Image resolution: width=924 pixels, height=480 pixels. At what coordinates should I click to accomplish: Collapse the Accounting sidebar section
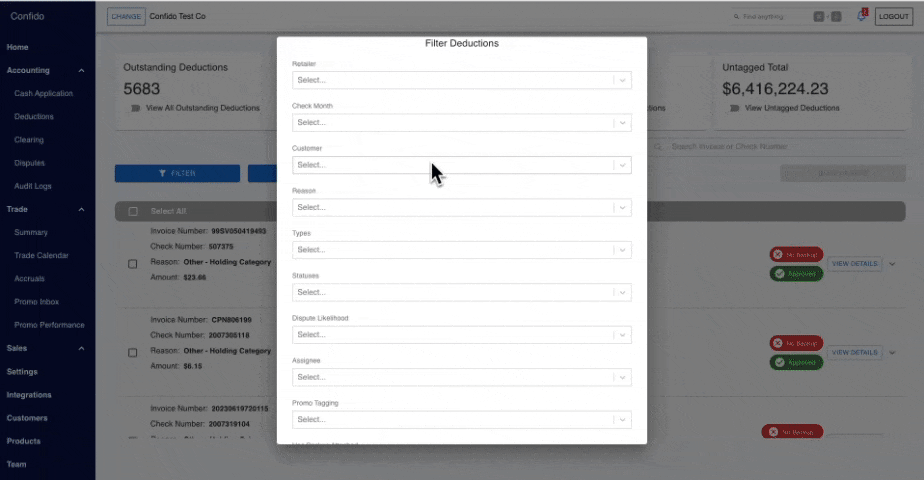[x=81, y=71]
